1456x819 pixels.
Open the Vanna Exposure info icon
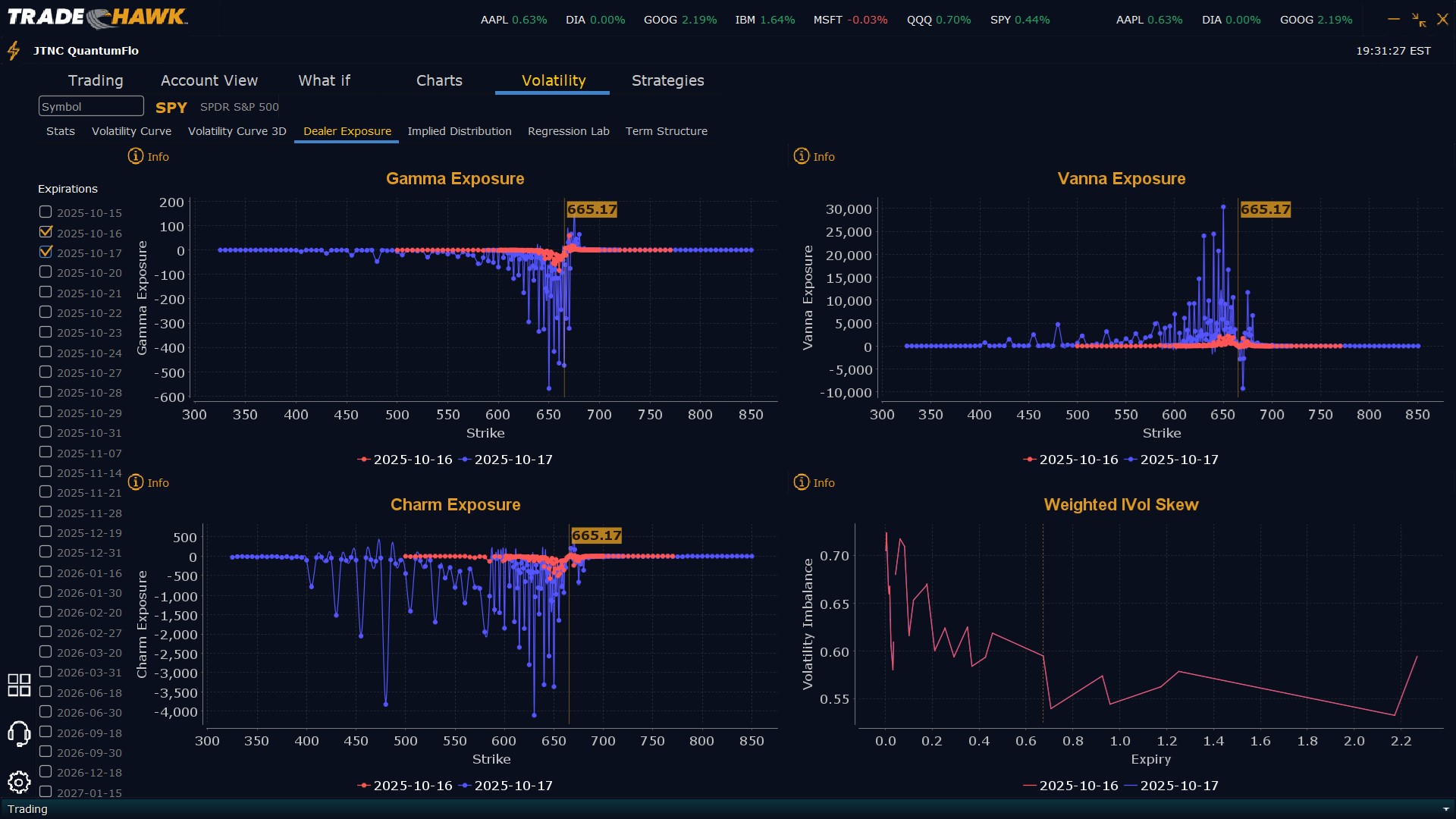pos(802,156)
